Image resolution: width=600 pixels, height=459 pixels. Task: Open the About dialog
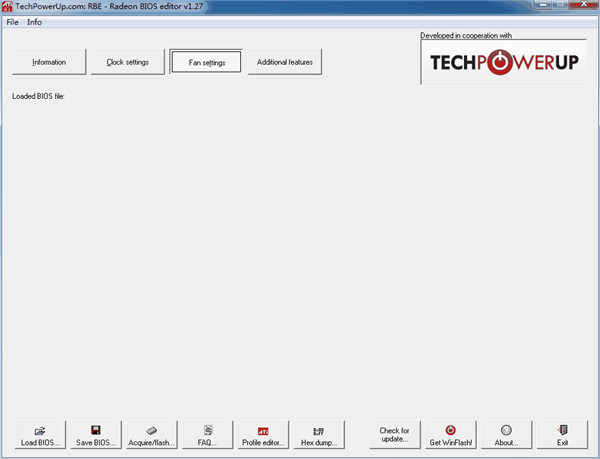(x=506, y=435)
